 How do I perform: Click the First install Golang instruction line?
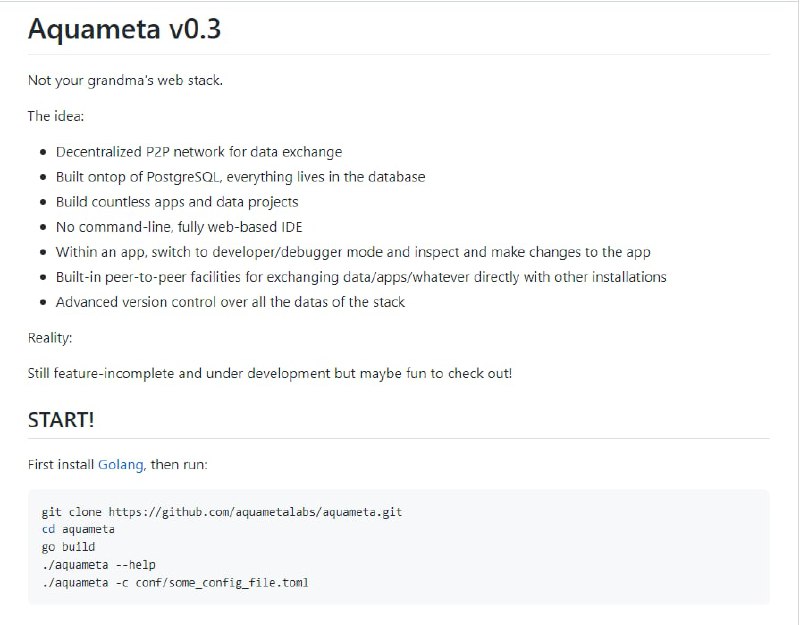(120, 462)
